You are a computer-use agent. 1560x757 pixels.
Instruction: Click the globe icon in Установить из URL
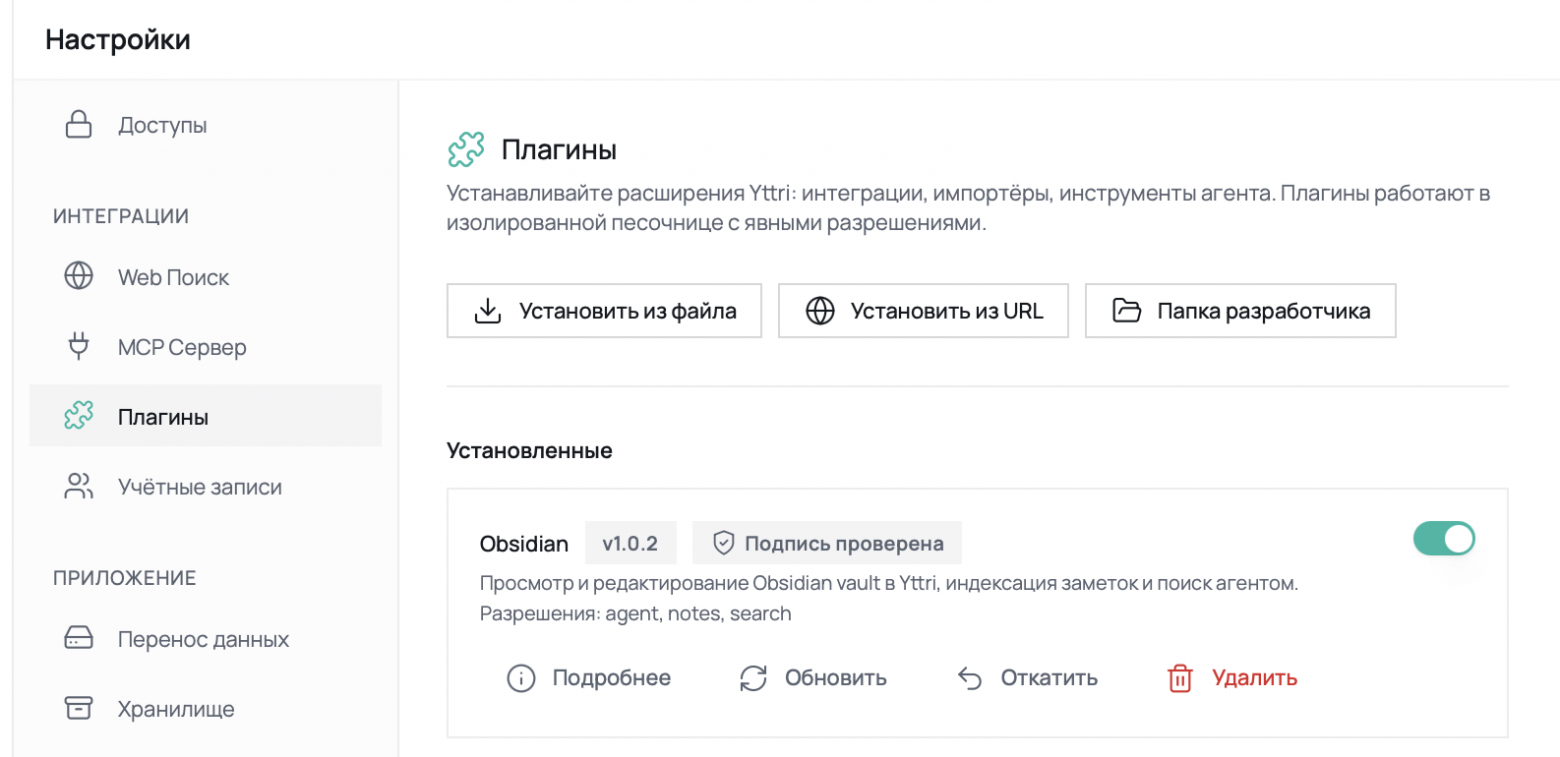[820, 311]
